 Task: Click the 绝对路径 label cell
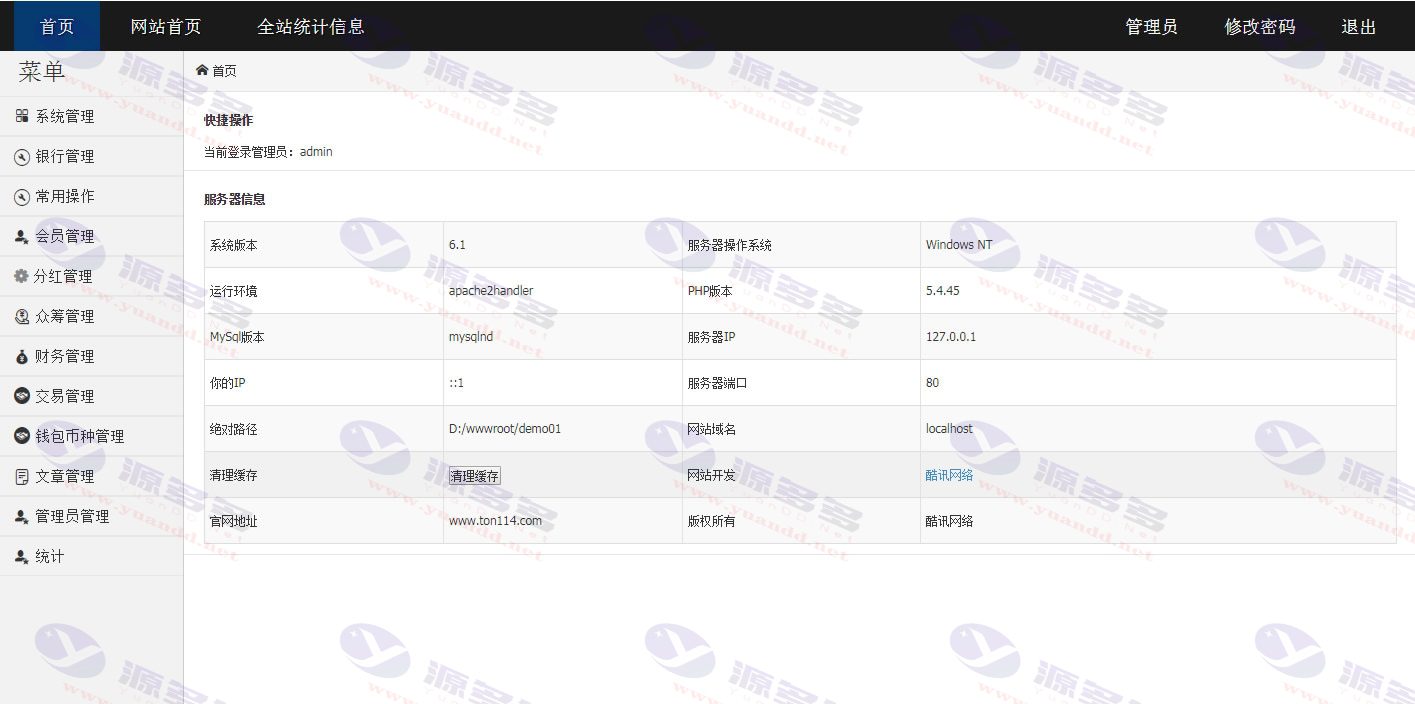click(x=324, y=429)
